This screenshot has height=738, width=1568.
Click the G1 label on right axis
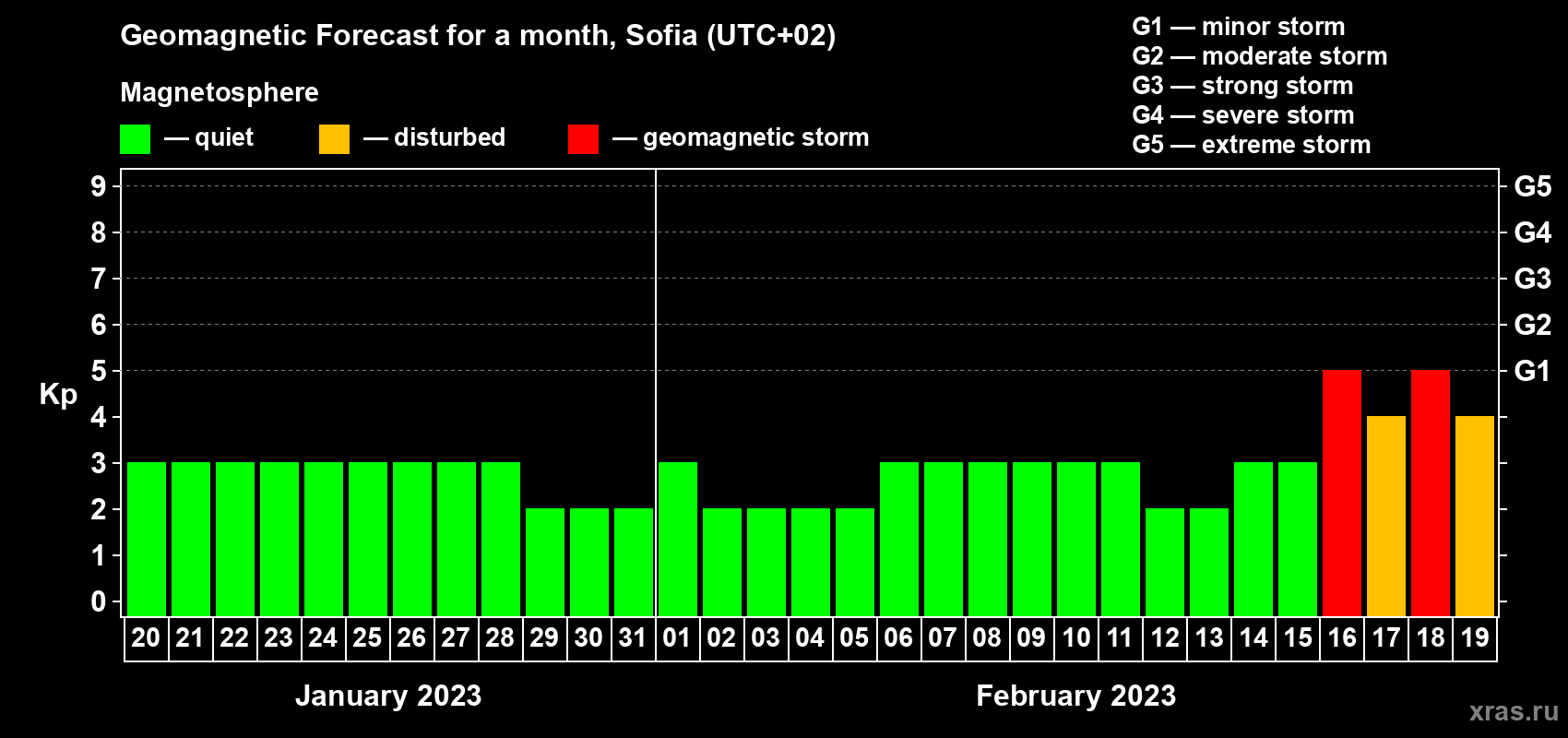(x=1533, y=371)
